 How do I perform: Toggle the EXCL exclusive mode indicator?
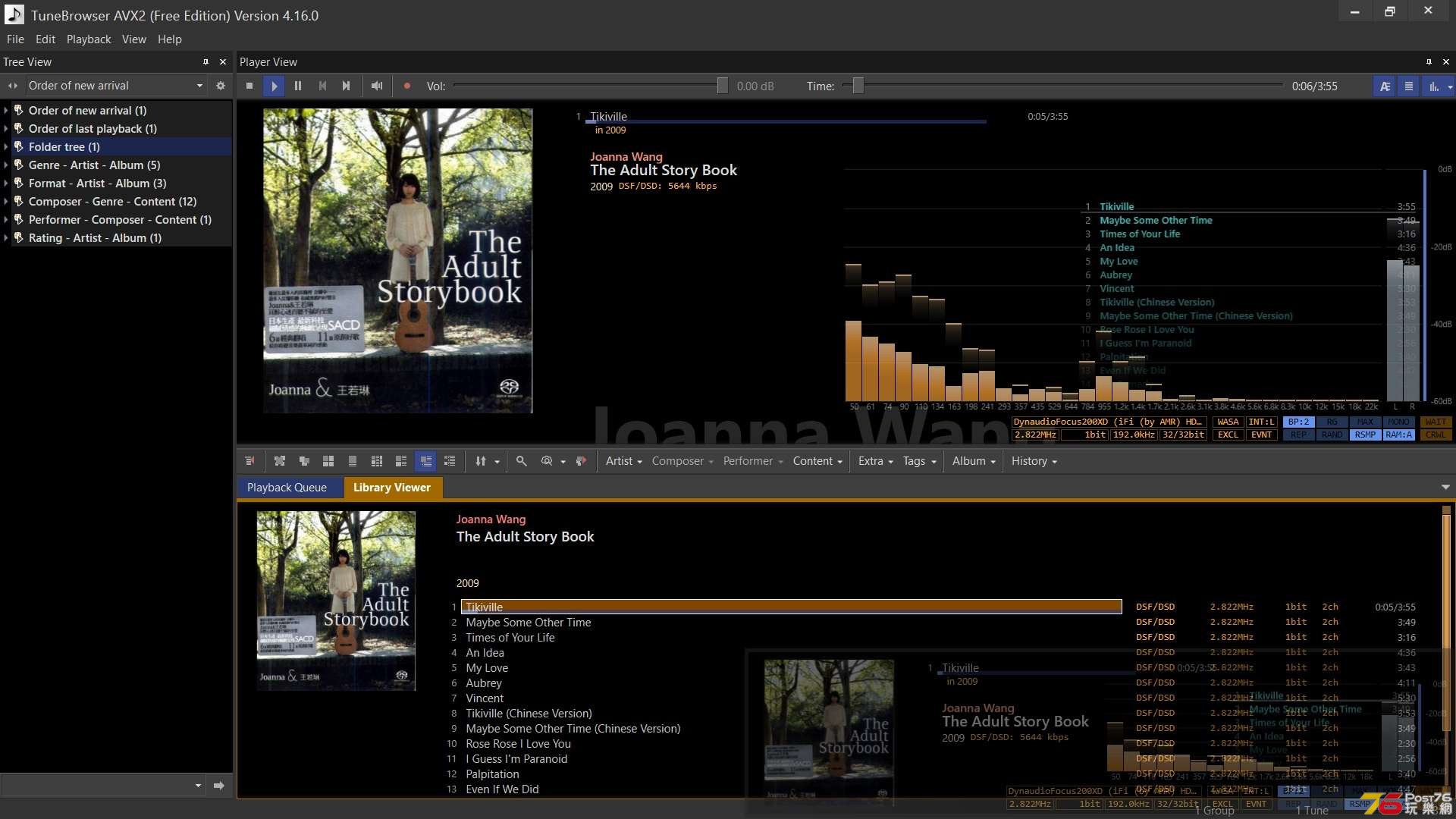point(1228,435)
